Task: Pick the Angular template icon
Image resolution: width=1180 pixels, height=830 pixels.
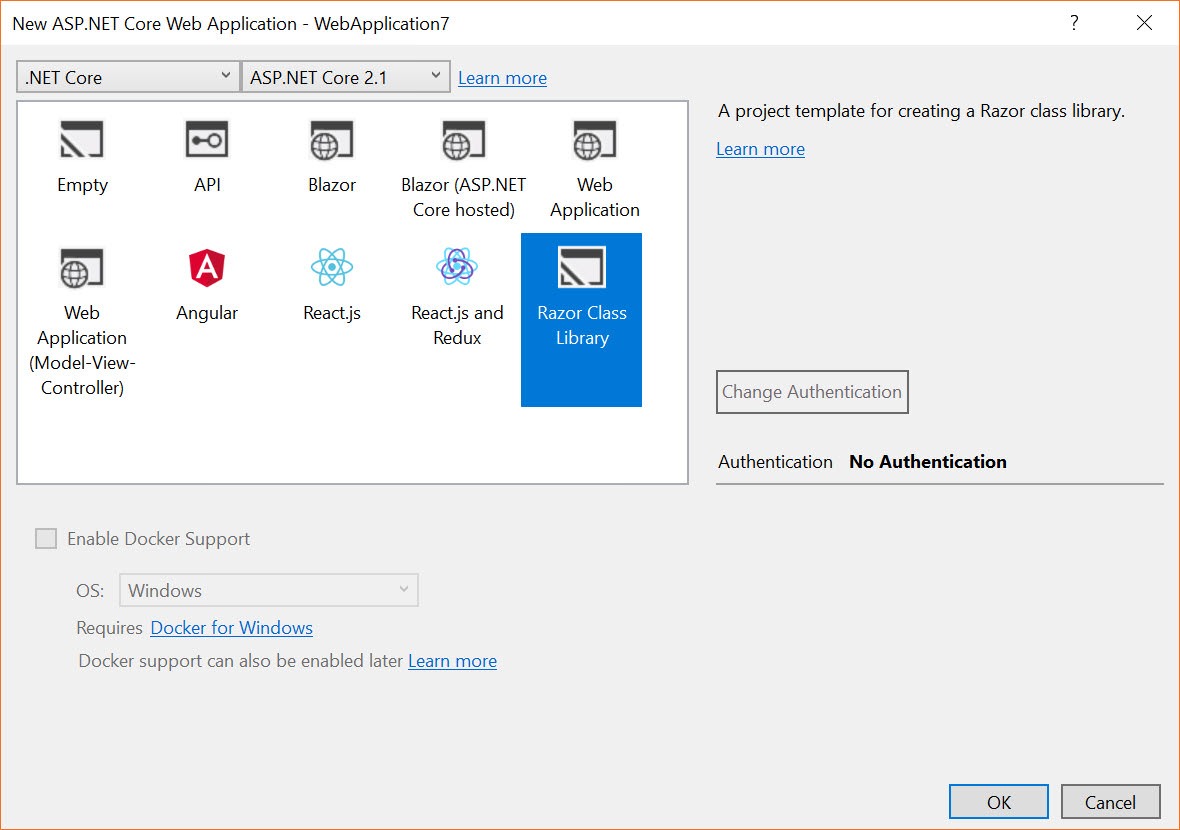Action: [x=207, y=269]
